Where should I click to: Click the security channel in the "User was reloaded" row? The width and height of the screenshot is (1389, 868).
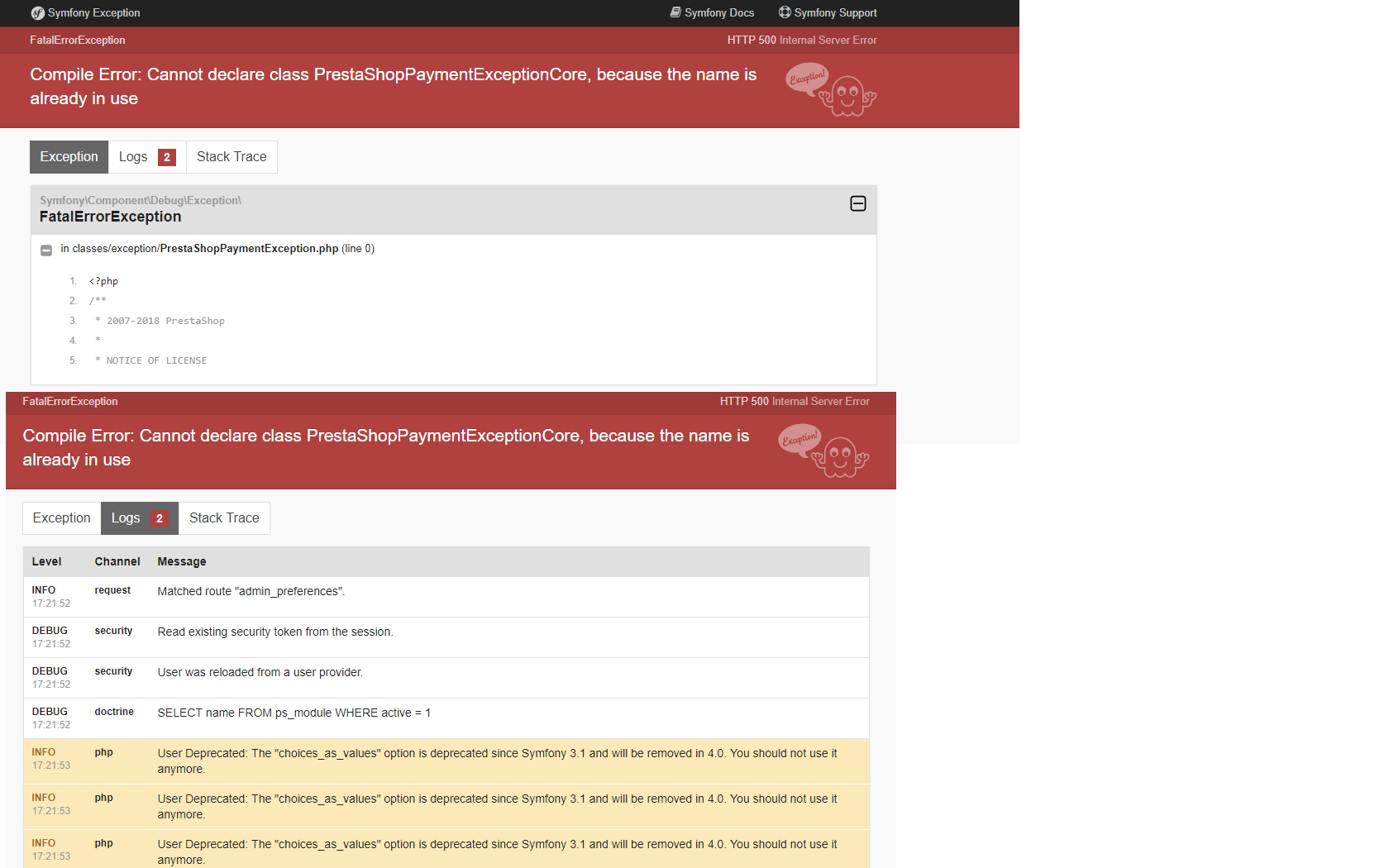click(113, 671)
